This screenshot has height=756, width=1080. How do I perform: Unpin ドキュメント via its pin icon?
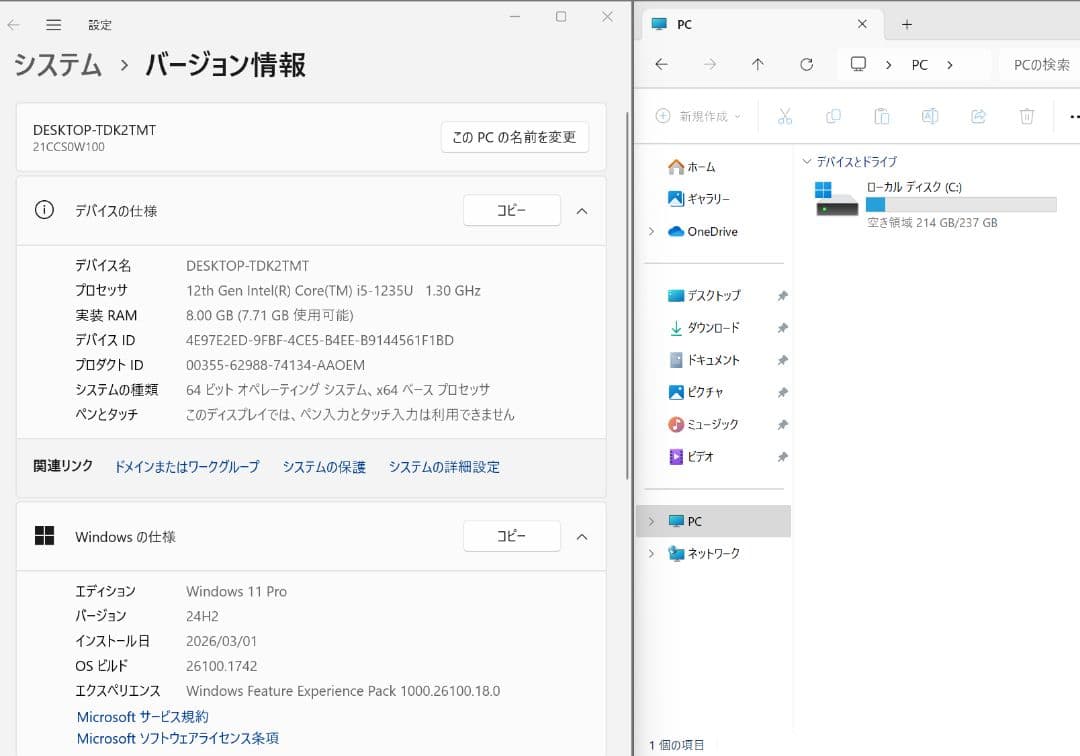(x=782, y=360)
